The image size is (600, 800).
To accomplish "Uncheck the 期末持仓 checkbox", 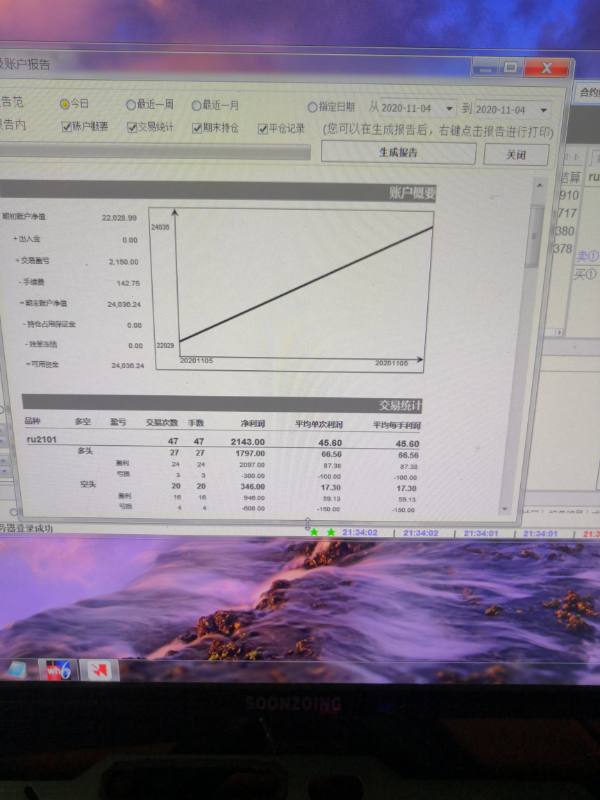I will pos(197,128).
